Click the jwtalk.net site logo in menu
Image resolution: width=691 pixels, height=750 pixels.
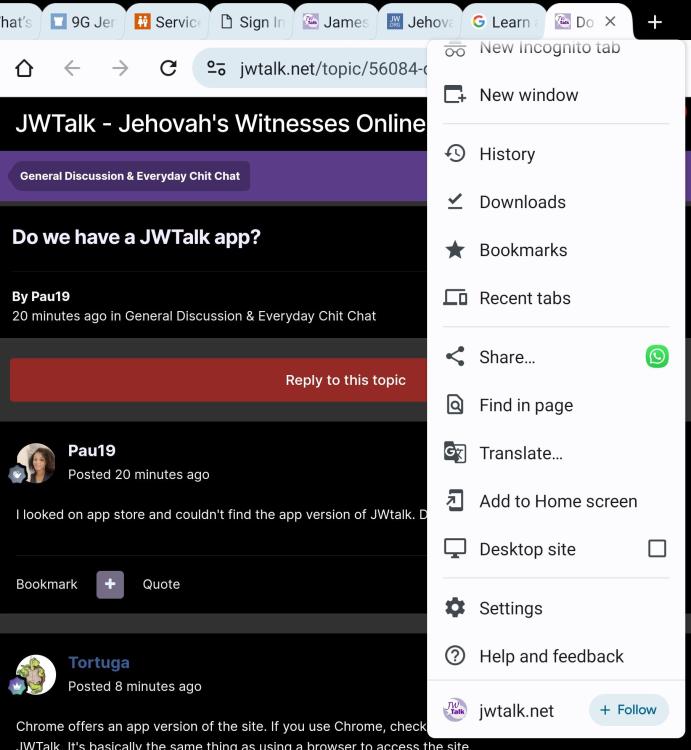point(455,710)
